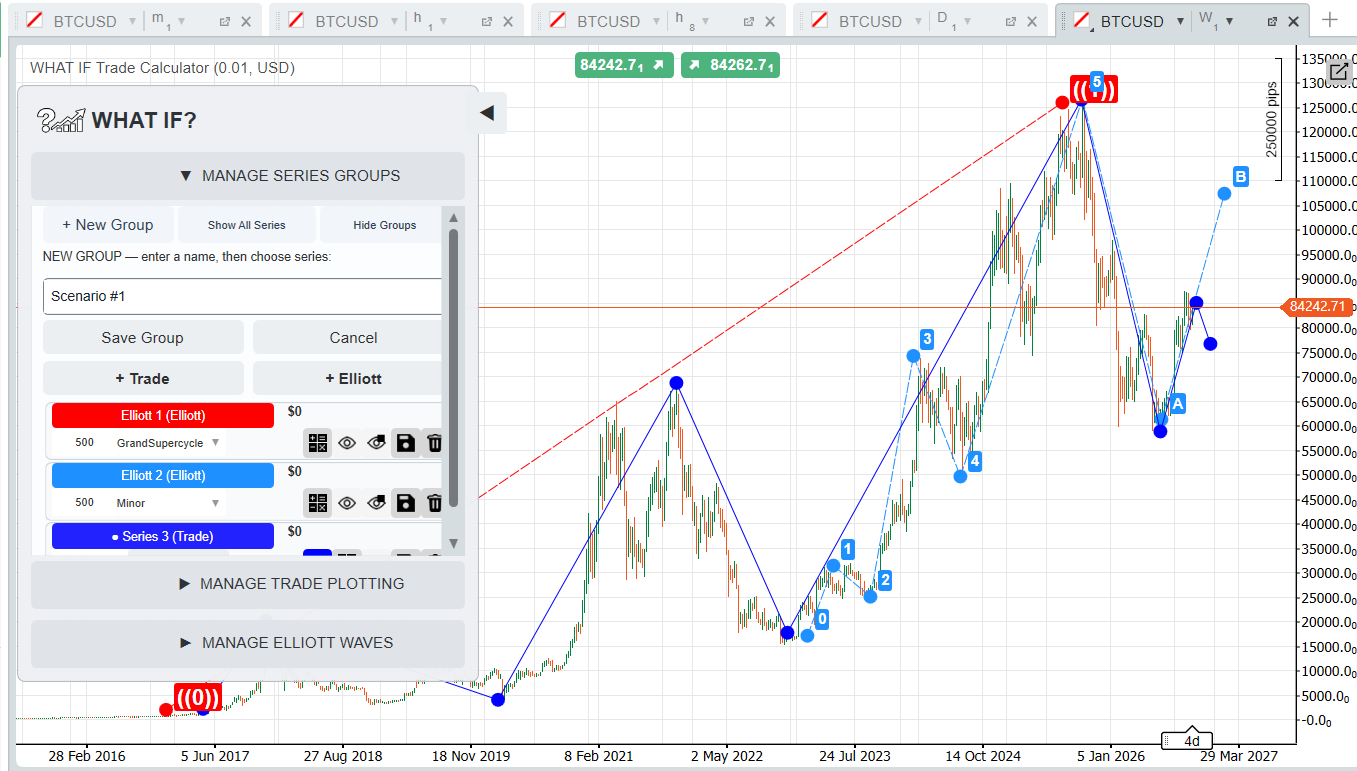The width and height of the screenshot is (1357, 771).
Task: Delete the Elliott 1 series
Action: (x=434, y=443)
